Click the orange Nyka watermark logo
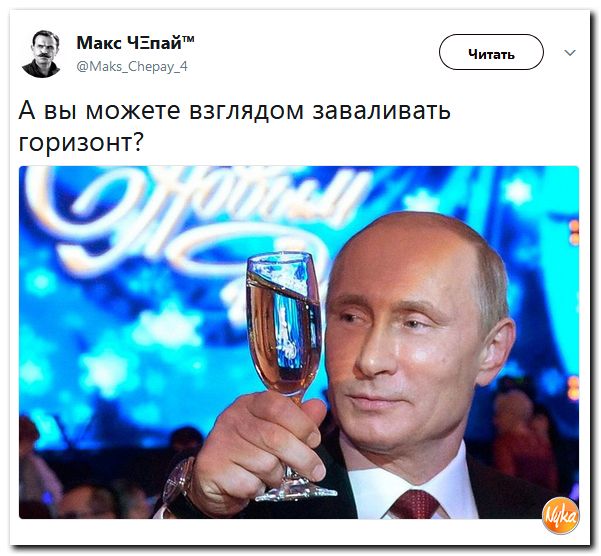Image resolution: width=601 pixels, height=556 pixels. point(560,515)
